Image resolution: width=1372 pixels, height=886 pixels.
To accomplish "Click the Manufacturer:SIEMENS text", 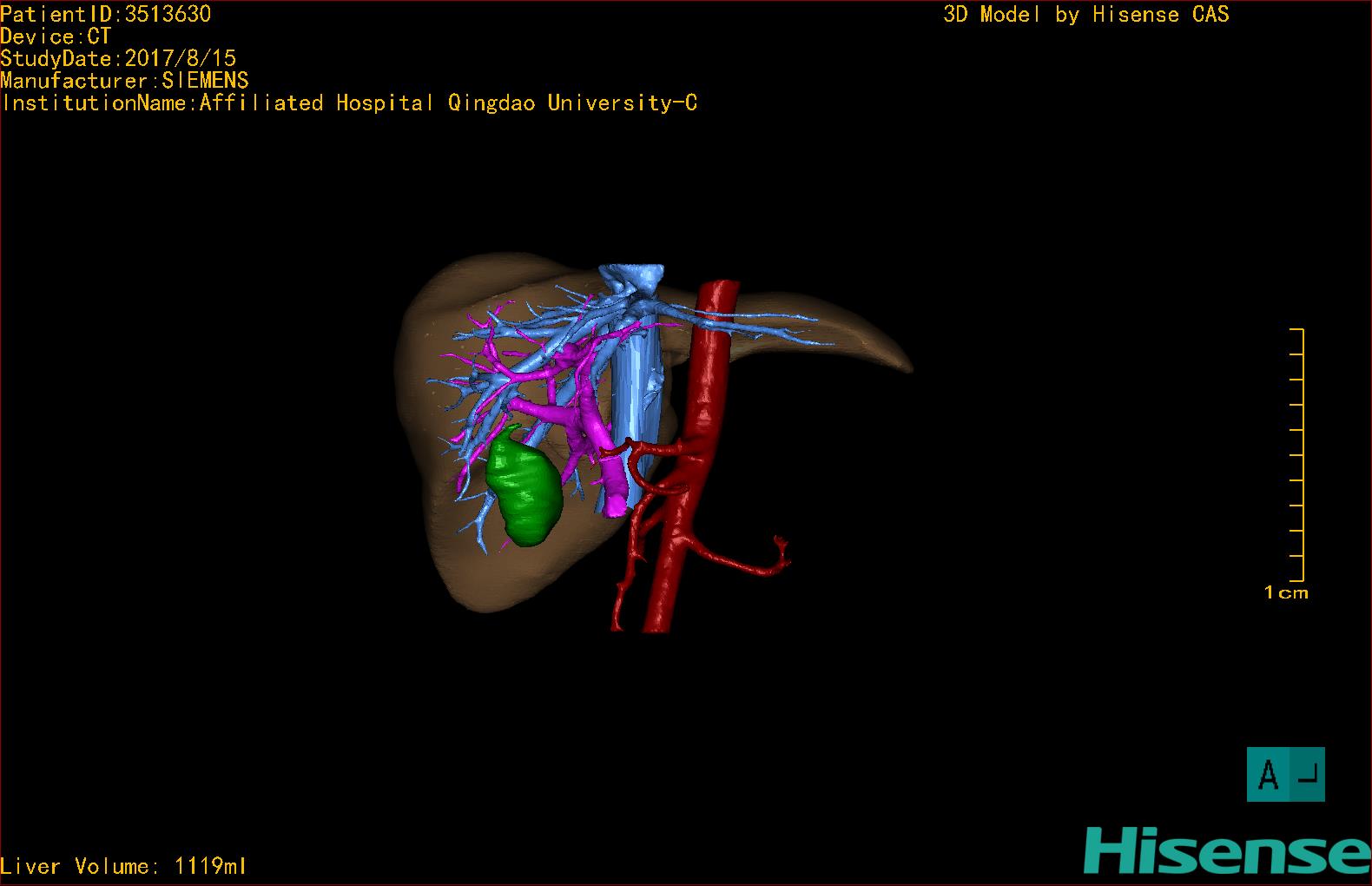I will (124, 81).
